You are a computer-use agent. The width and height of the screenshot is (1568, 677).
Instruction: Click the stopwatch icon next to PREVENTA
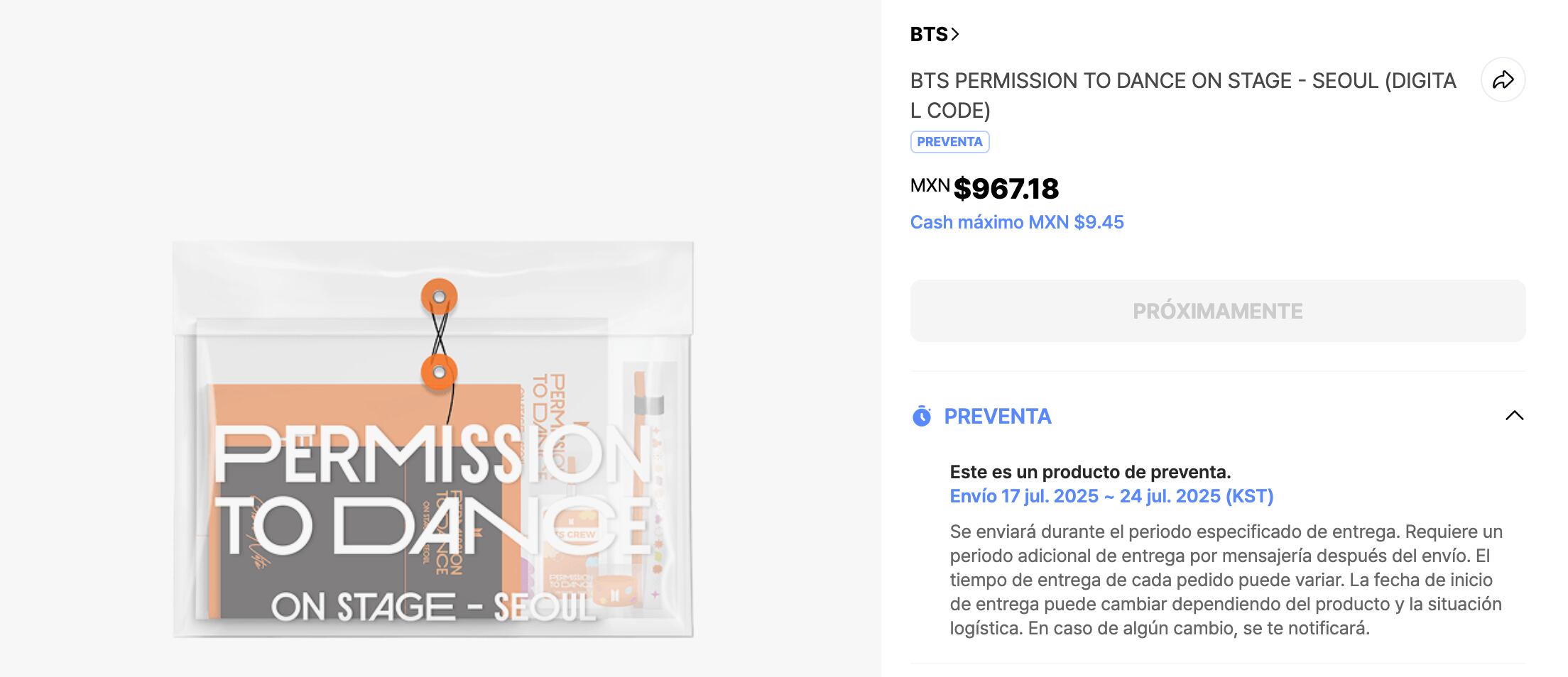(x=921, y=416)
